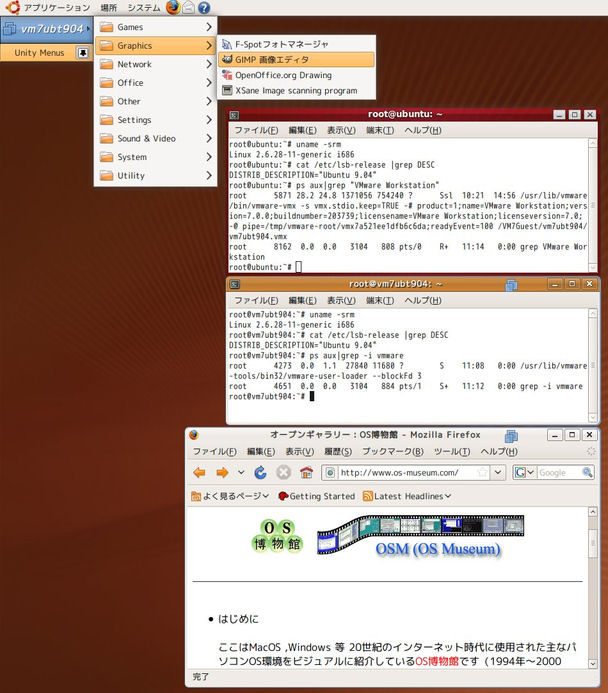Click the OS博物館 green logo
608x693 pixels.
tap(277, 536)
